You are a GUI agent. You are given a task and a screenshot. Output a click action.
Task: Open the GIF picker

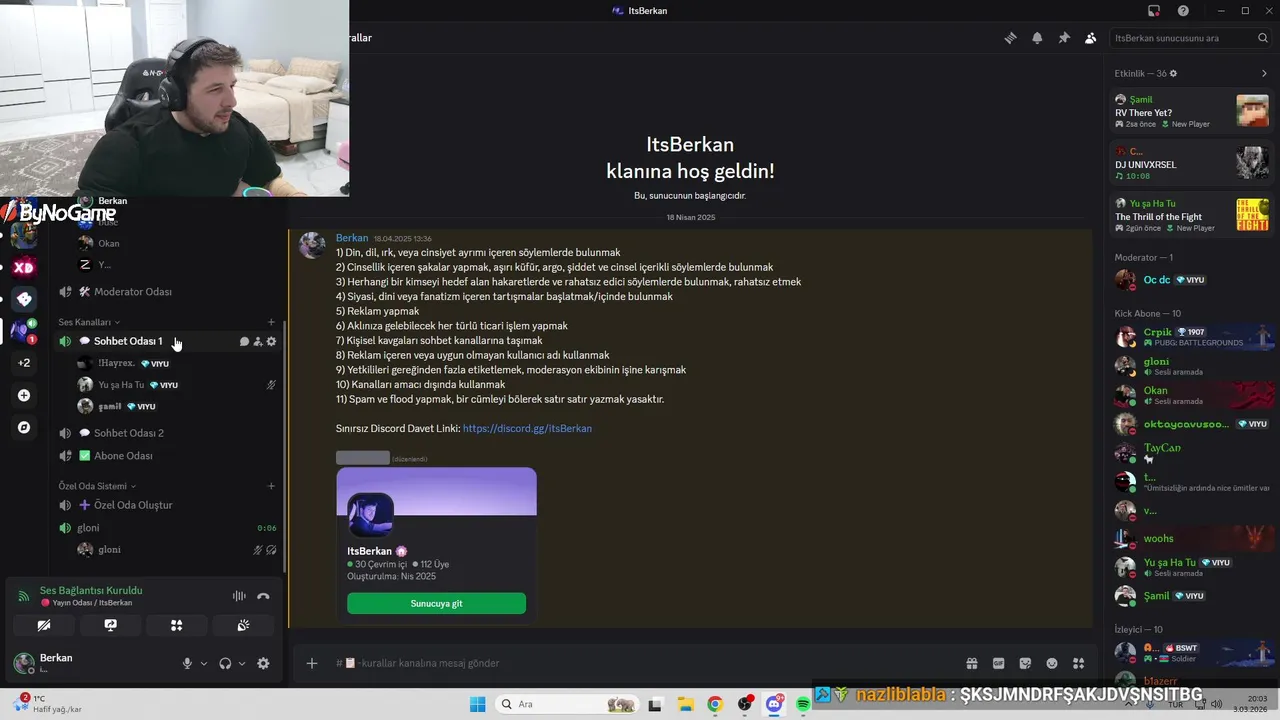tap(998, 663)
